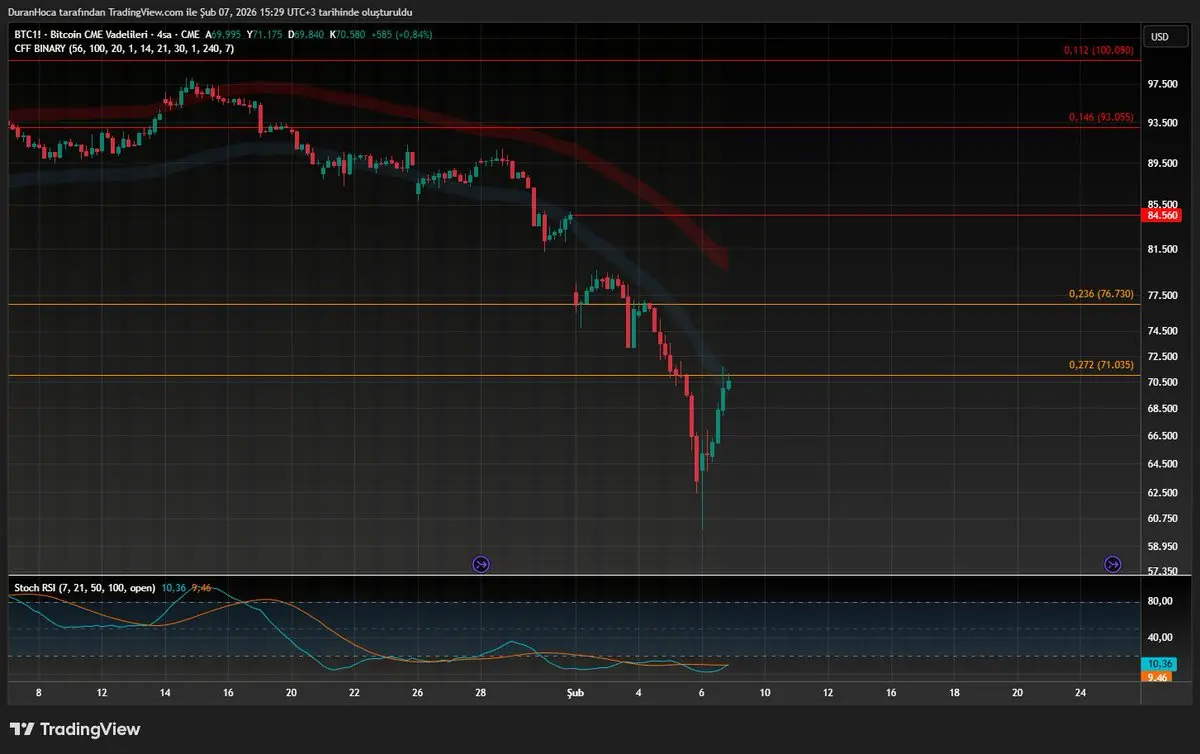1200x754 pixels.
Task: Click the 28 date on the time axis
Action: [481, 692]
